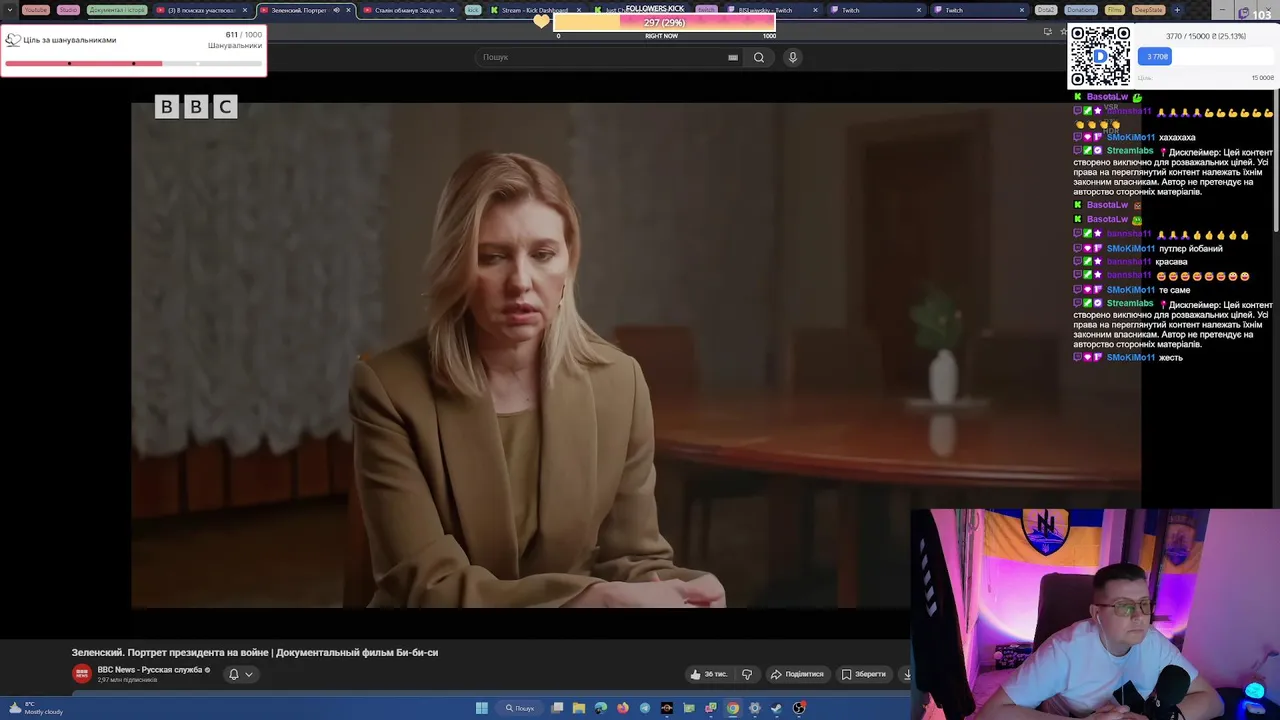This screenshot has height=720, width=1280.
Task: Click the Followers Kick 297 (29%) progress bar
Action: (x=664, y=22)
